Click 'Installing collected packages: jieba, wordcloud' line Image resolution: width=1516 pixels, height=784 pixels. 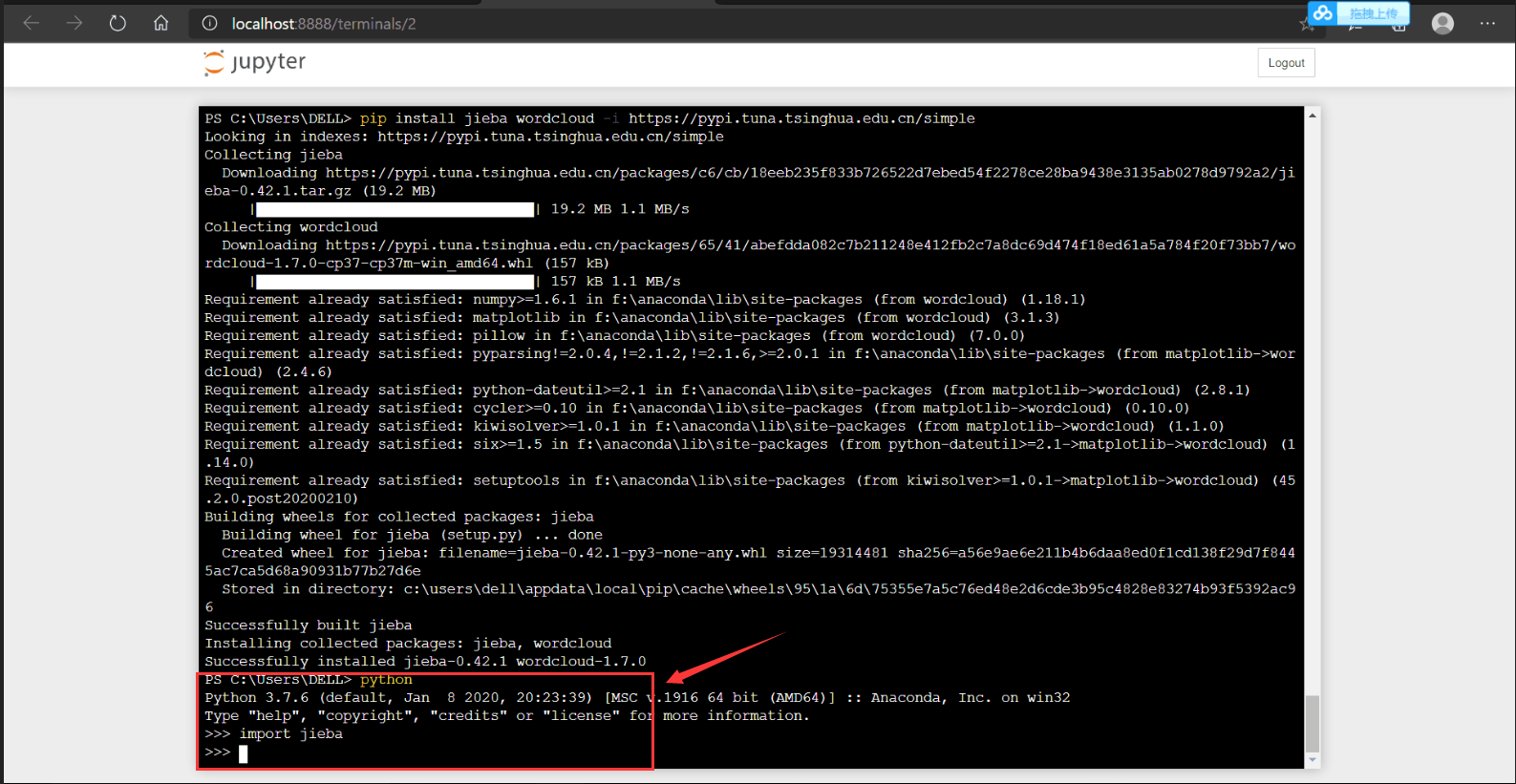tap(408, 644)
